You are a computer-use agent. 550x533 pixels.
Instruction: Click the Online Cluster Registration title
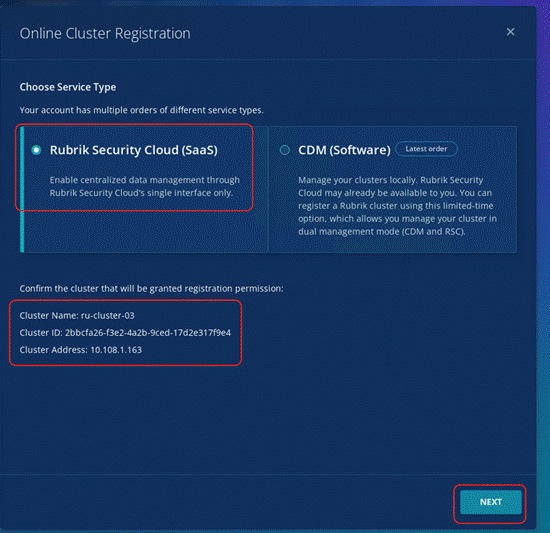click(x=105, y=34)
